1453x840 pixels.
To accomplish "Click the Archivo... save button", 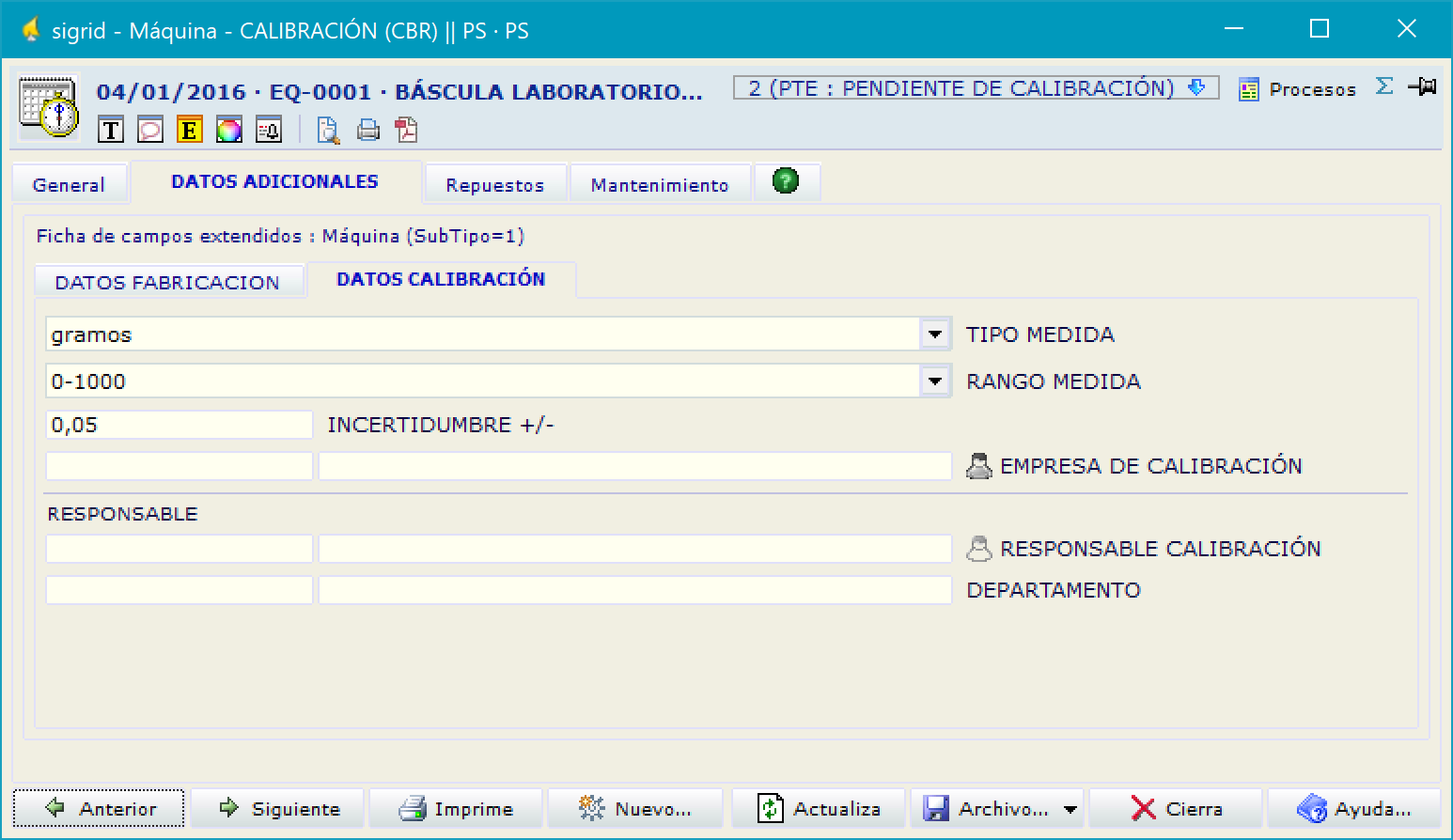I will (985, 808).
